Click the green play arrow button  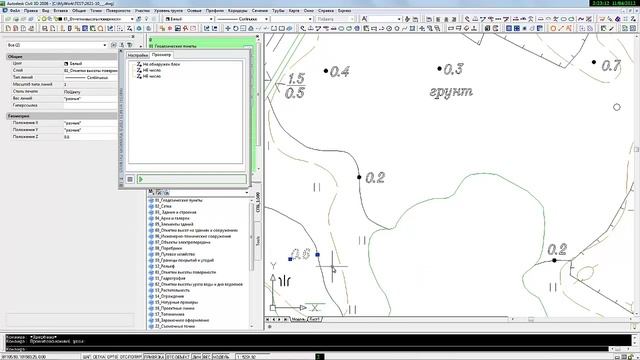(x=141, y=179)
